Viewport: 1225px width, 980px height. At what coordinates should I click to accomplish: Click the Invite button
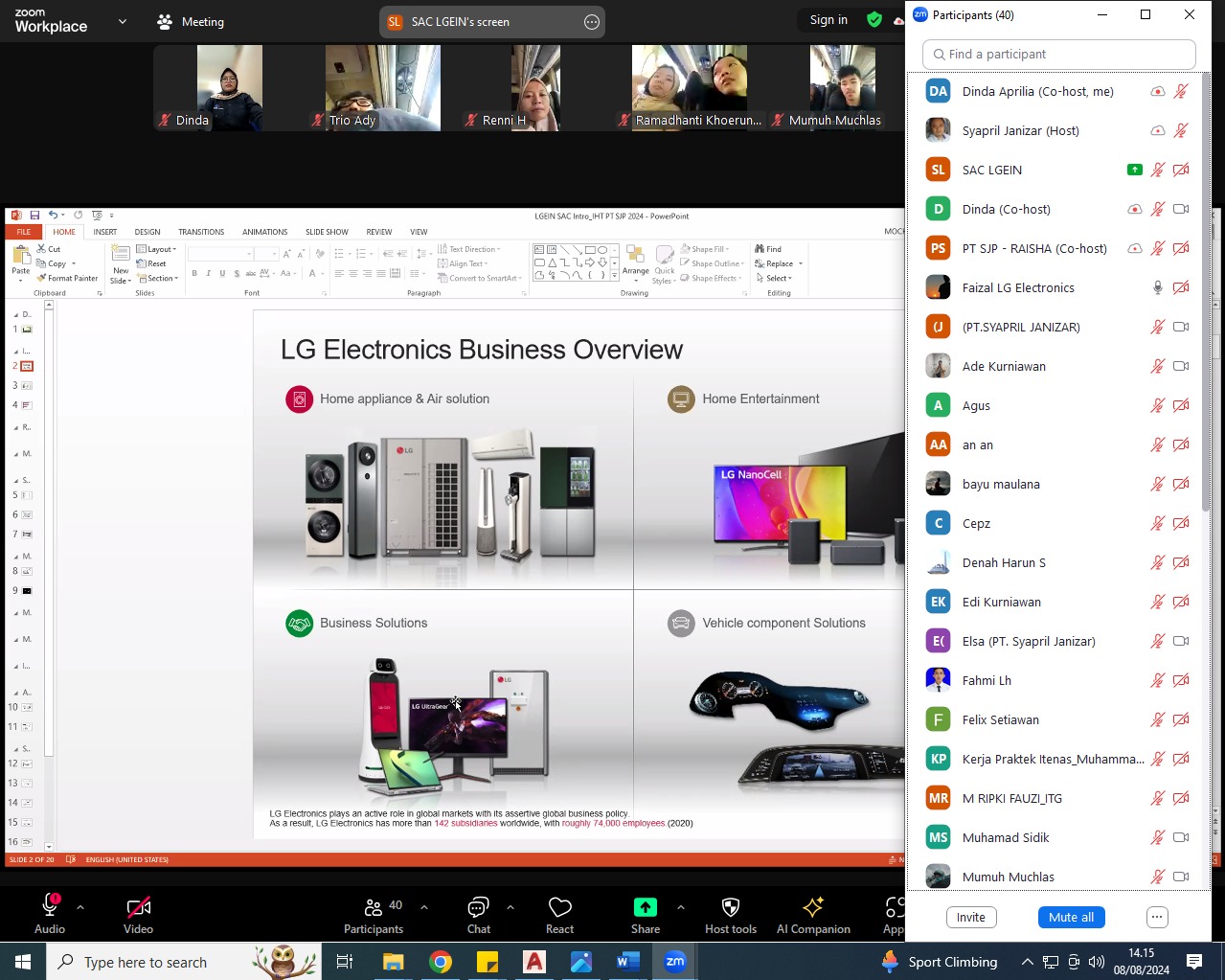tap(970, 918)
